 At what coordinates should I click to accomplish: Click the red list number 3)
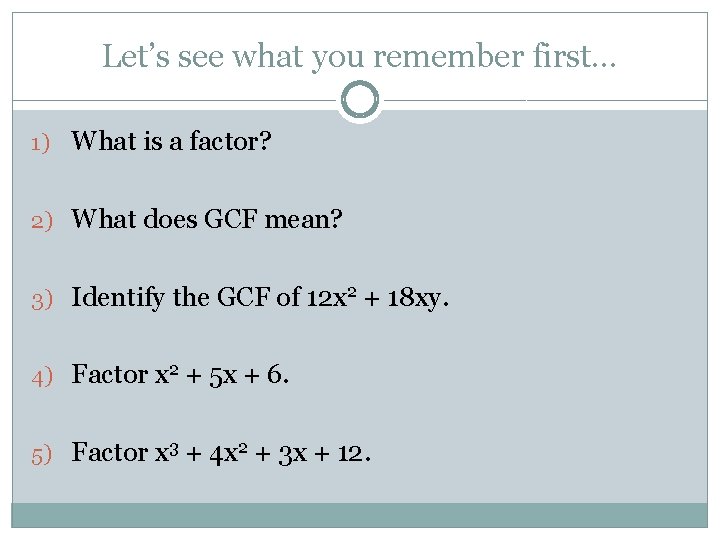pos(42,301)
